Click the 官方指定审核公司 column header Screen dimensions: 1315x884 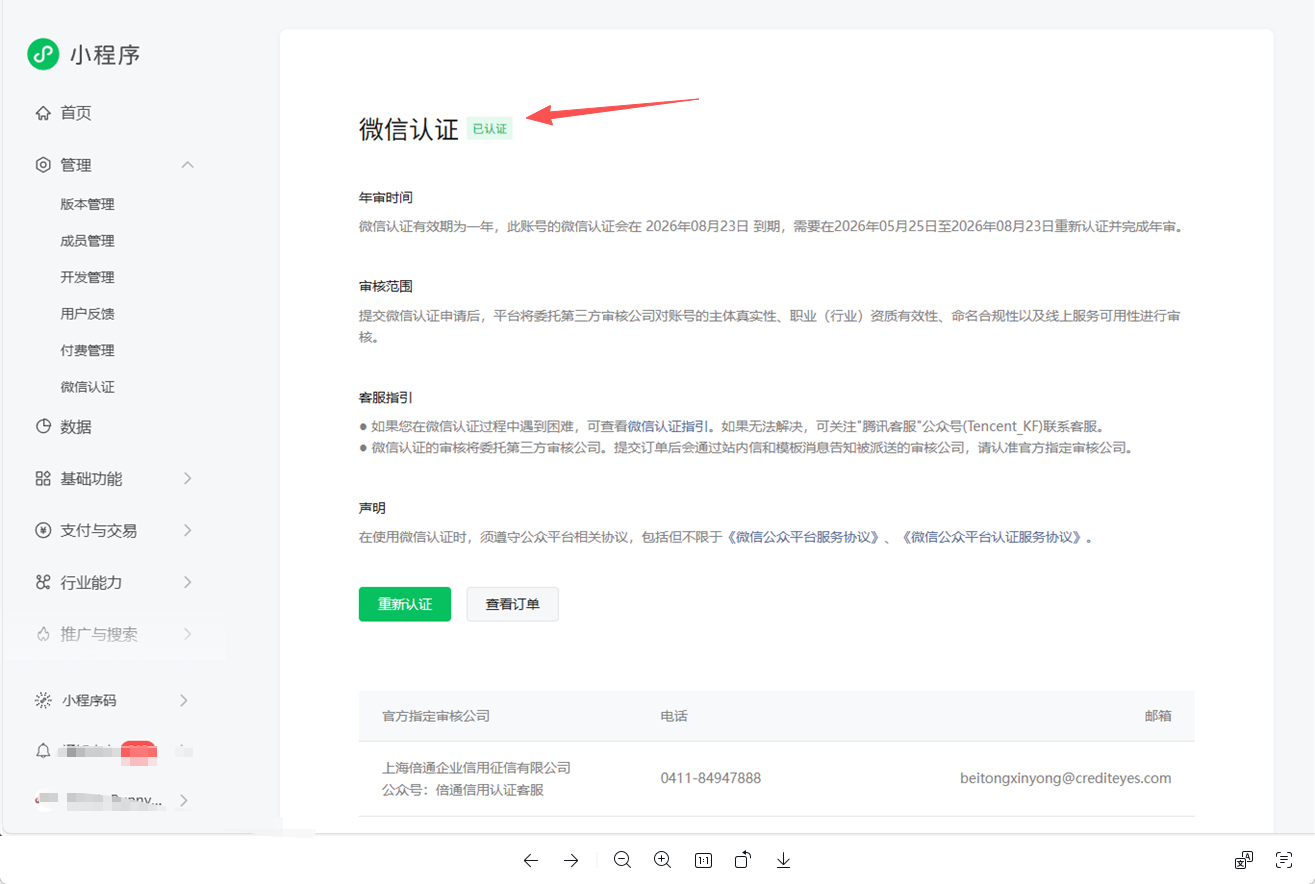tap(436, 716)
